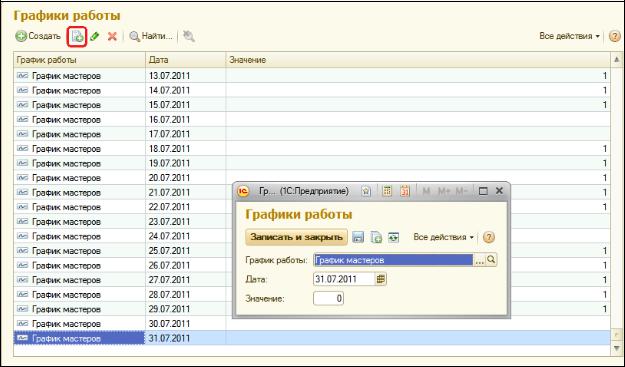
Task: Click the Значение input field
Action: click(x=328, y=298)
